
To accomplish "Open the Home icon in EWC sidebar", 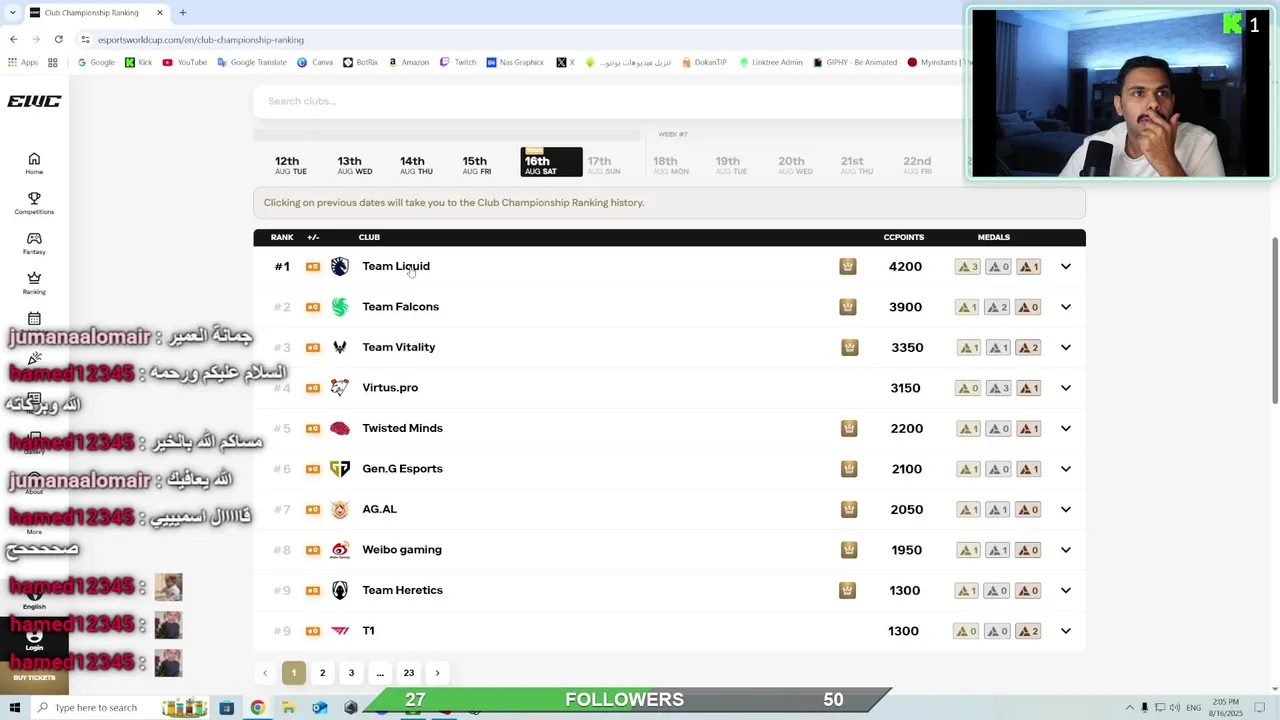I will click(x=34, y=163).
